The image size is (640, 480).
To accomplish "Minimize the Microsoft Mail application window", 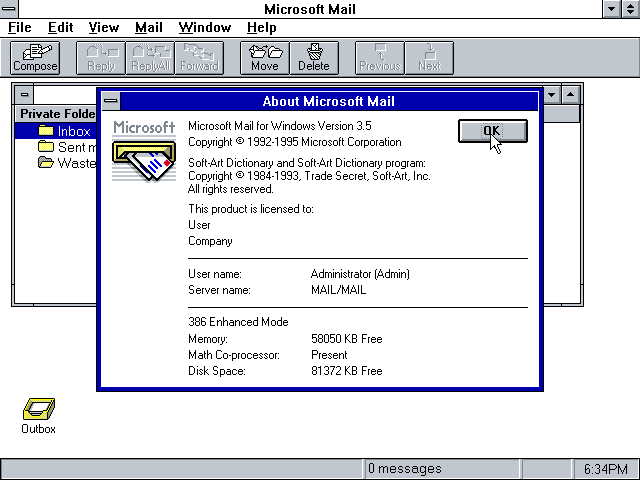I will (x=612, y=9).
